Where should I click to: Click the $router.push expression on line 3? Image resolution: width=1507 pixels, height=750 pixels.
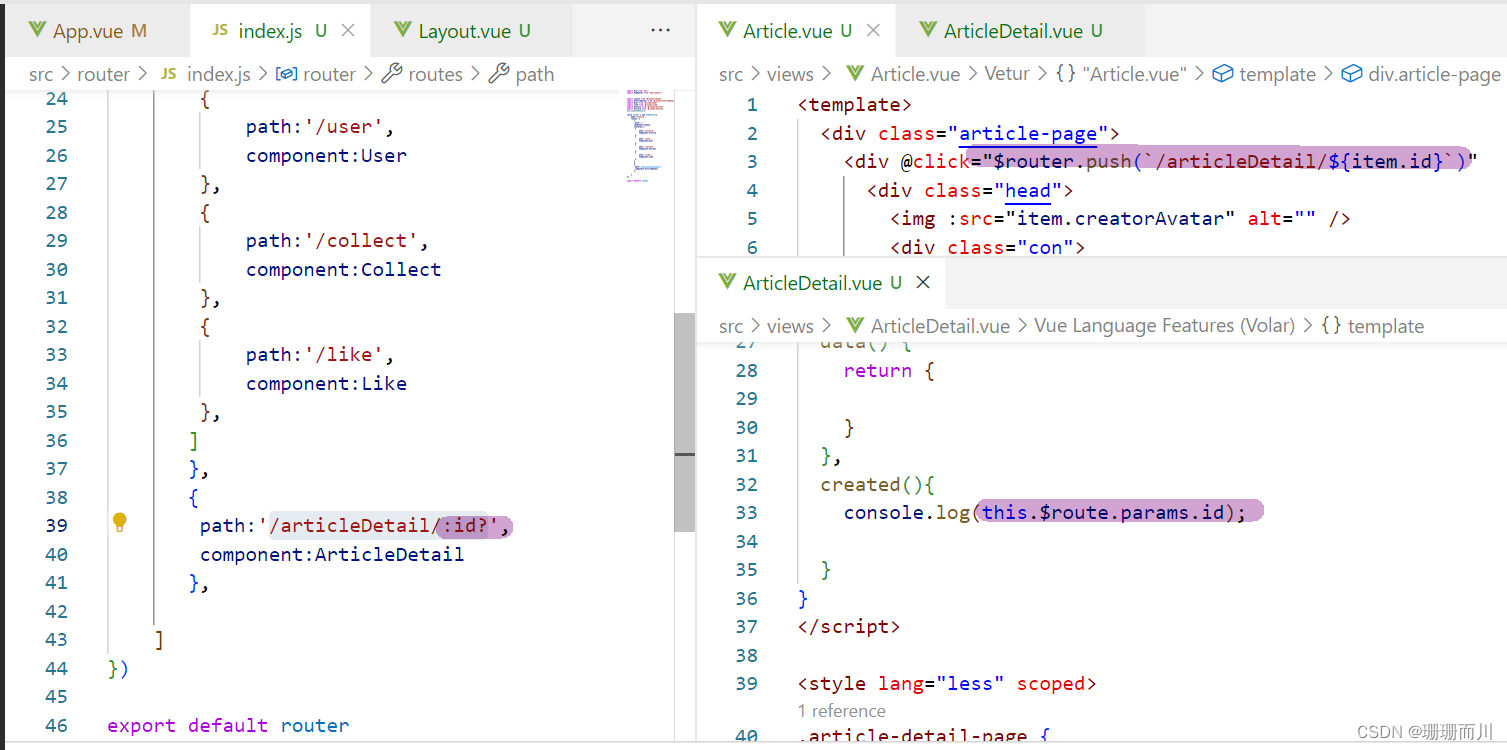(1230, 161)
